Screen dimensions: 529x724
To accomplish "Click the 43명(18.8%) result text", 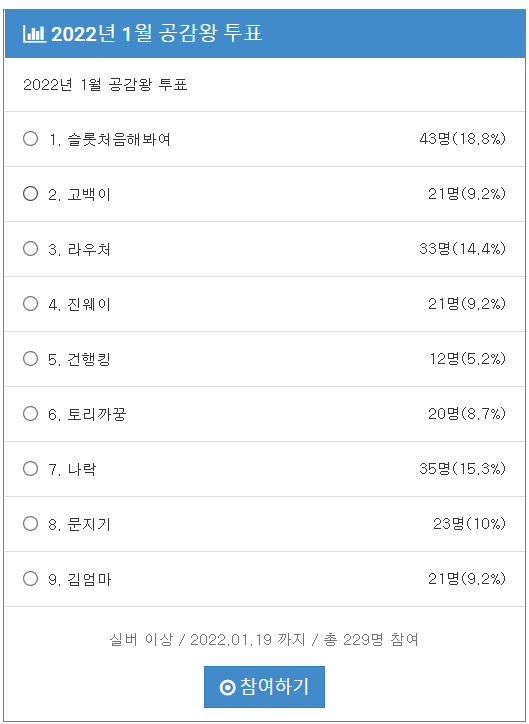I will [463, 139].
